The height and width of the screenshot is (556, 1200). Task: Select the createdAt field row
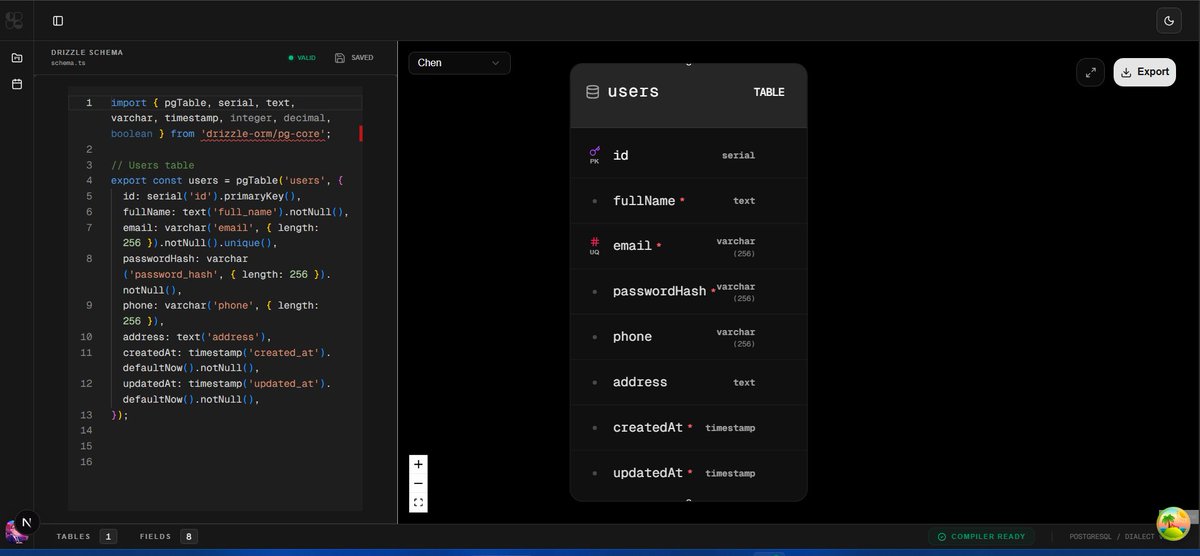688,428
